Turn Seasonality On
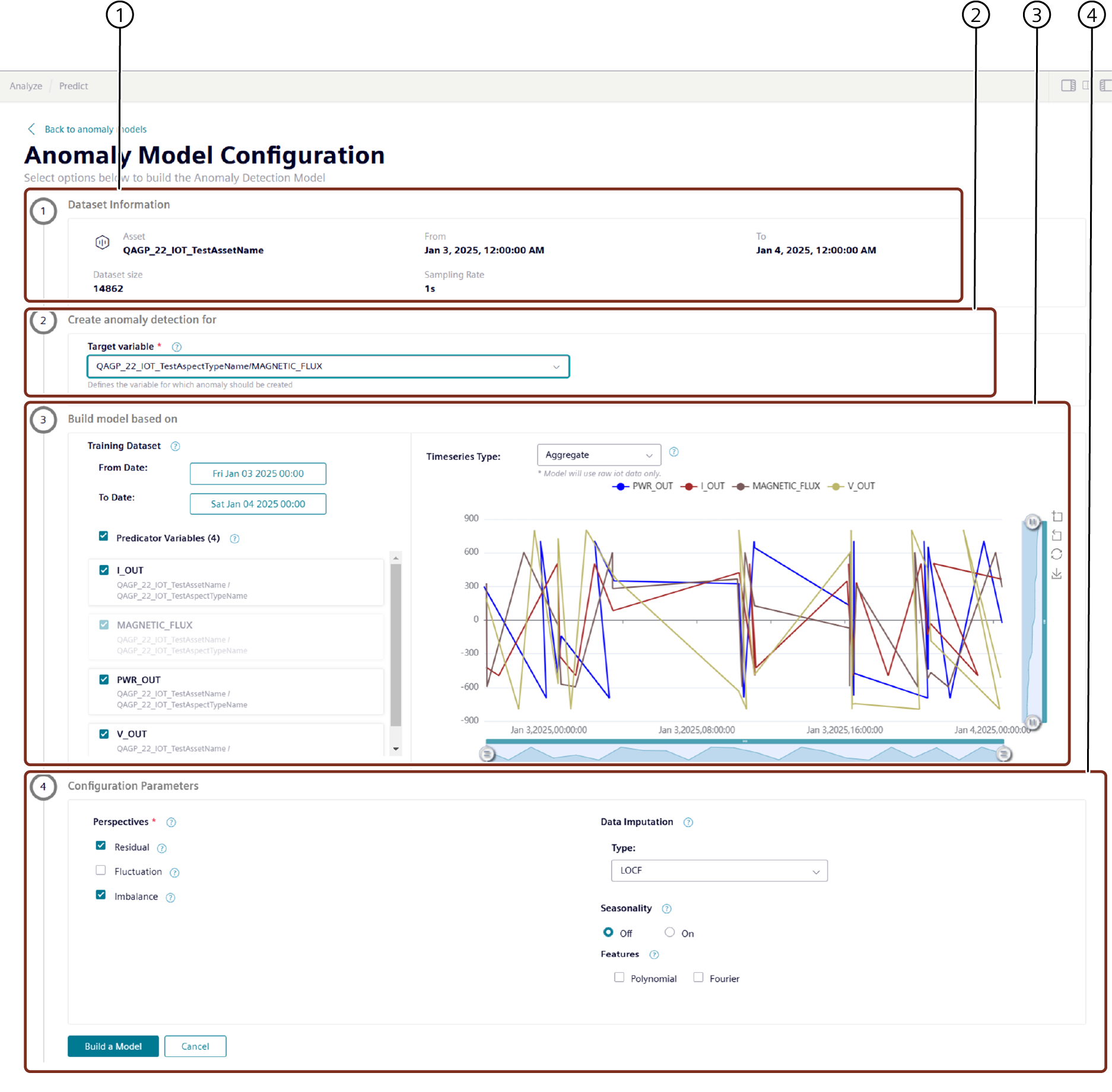1112x1092 pixels. pos(670,932)
